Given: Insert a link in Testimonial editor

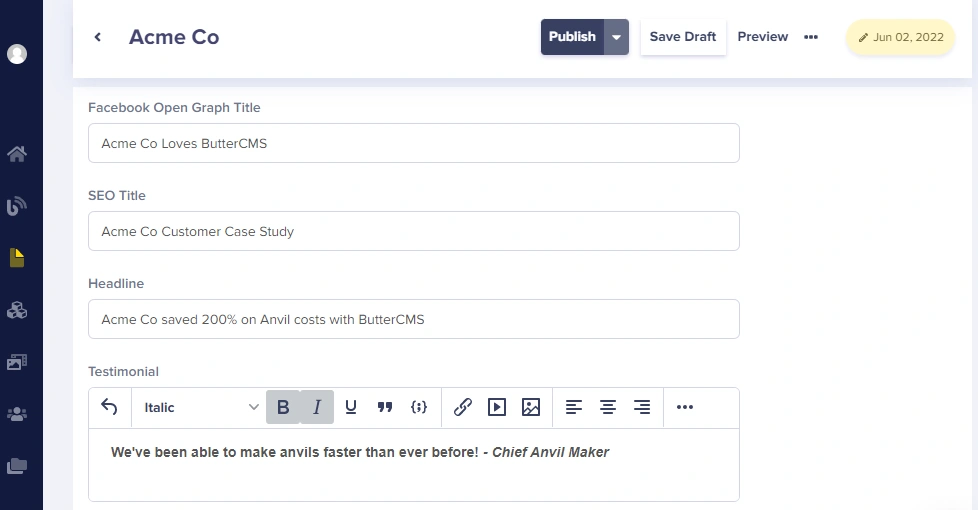Looking at the screenshot, I should click(463, 407).
